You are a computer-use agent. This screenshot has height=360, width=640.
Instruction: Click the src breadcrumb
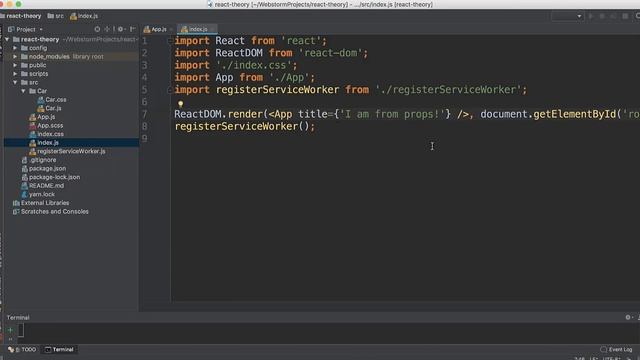pyautogui.click(x=56, y=16)
